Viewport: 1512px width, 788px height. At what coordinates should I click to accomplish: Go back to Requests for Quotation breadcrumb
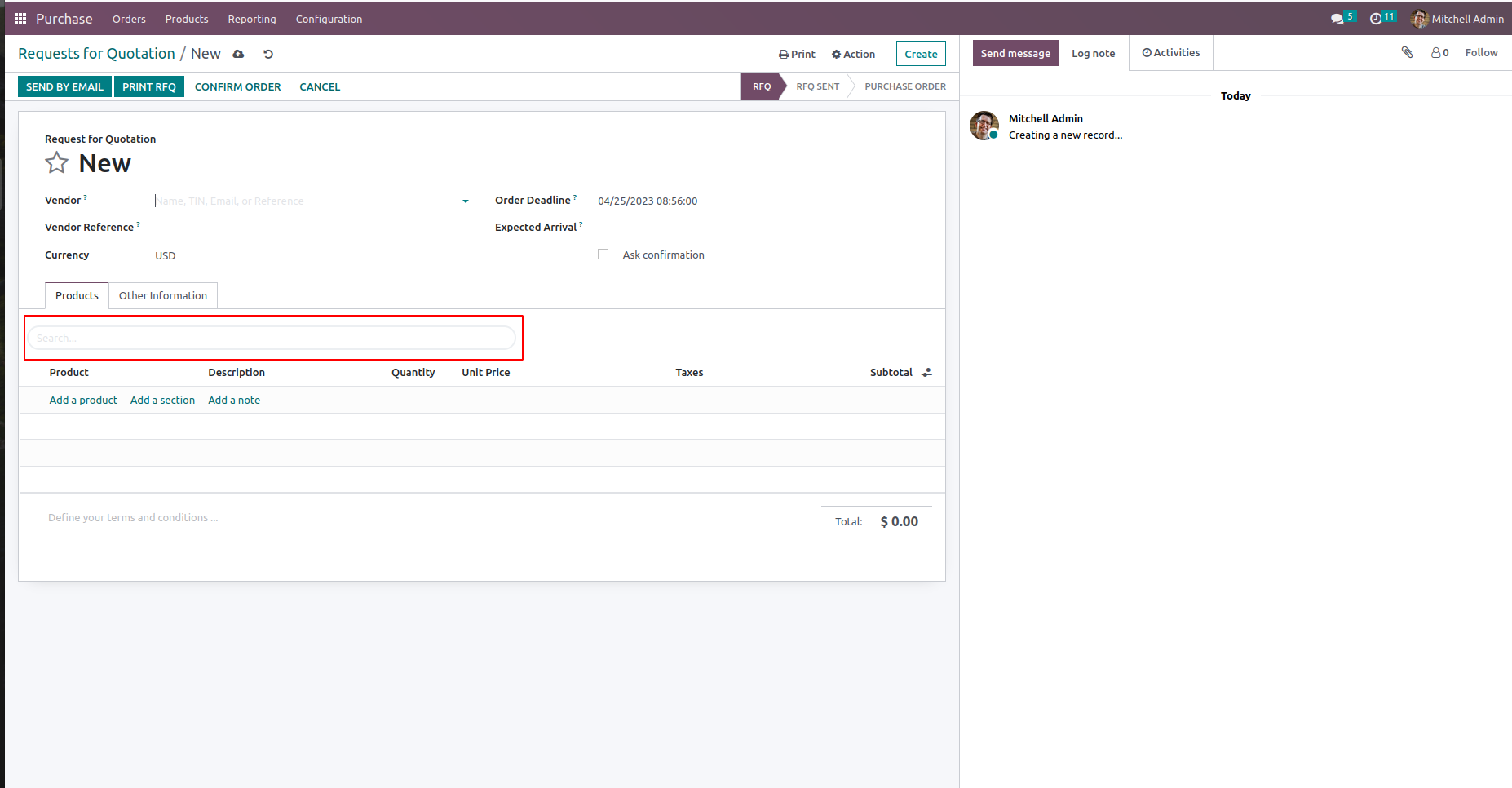point(96,54)
